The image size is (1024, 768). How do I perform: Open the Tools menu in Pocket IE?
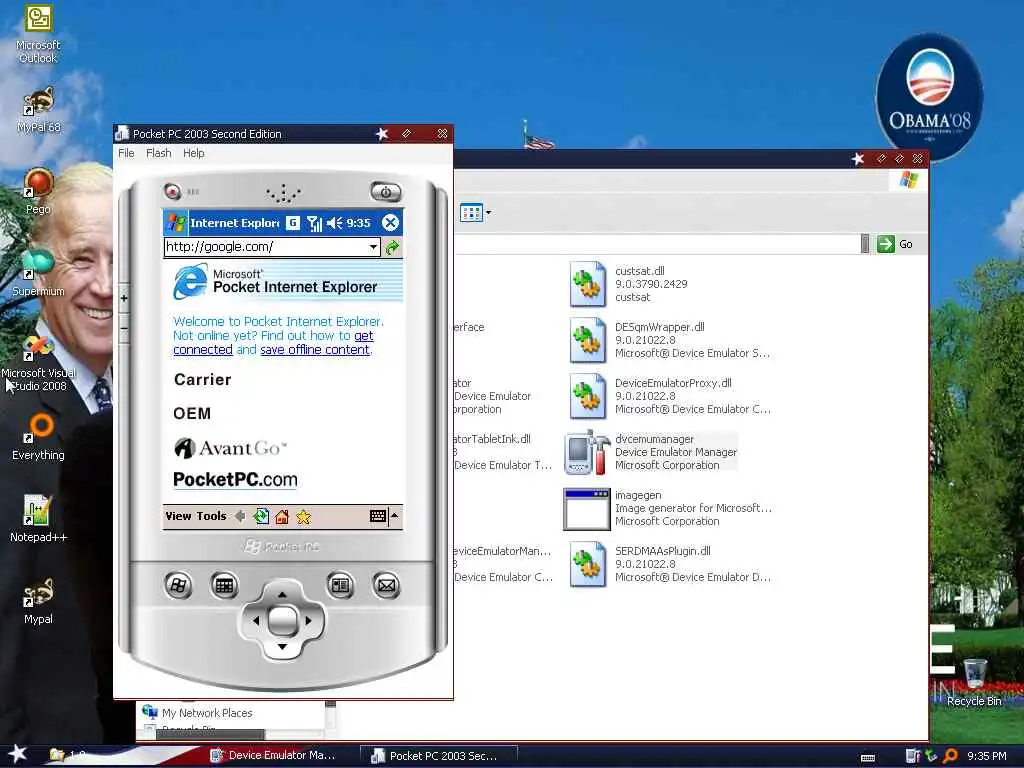coord(211,516)
